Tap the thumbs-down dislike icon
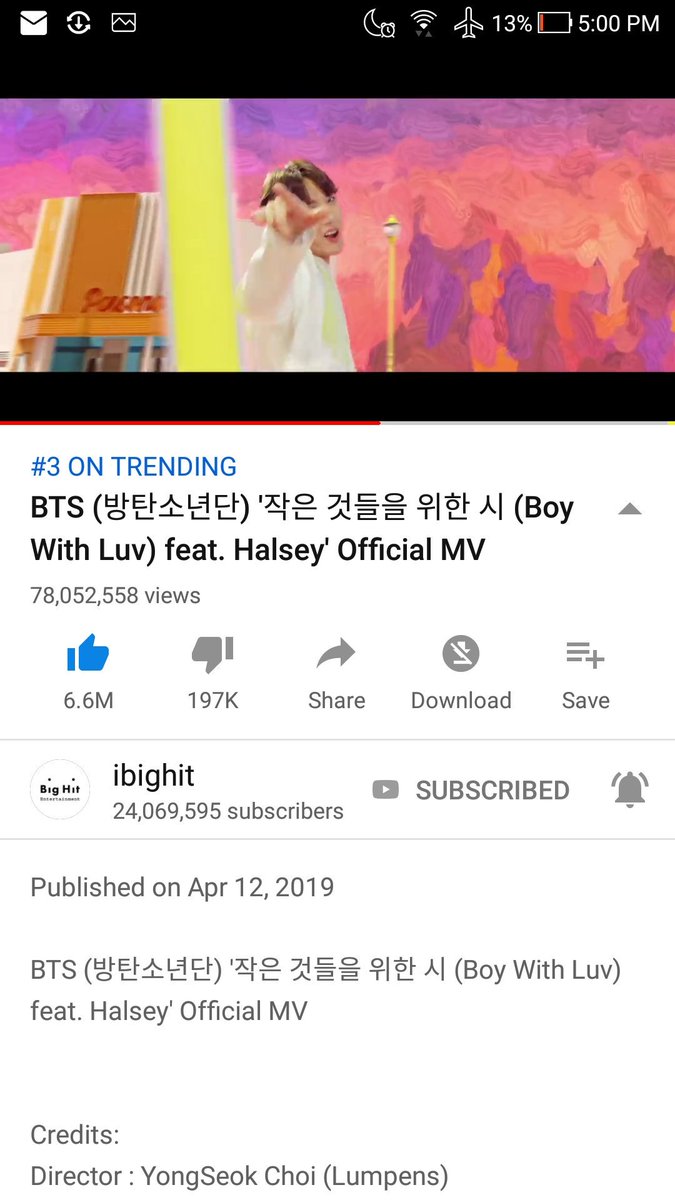The height and width of the screenshot is (1200, 675). click(x=212, y=655)
